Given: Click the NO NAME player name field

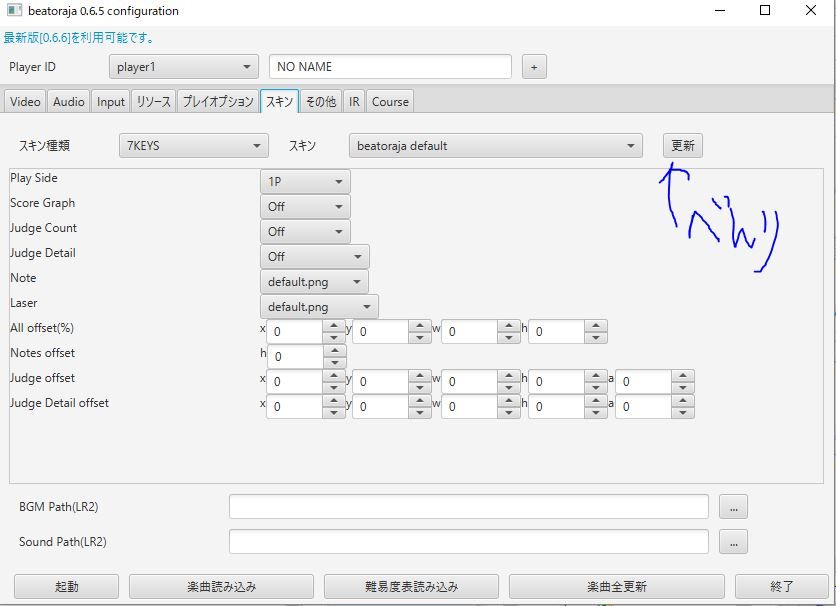Looking at the screenshot, I should pyautogui.click(x=390, y=67).
